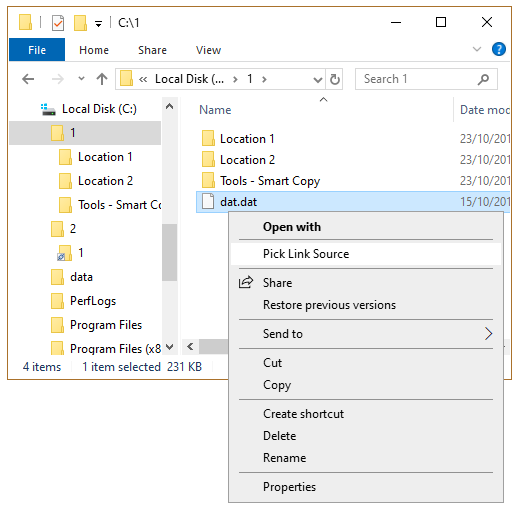Choose Pick Link Source from context menu

pos(366,254)
